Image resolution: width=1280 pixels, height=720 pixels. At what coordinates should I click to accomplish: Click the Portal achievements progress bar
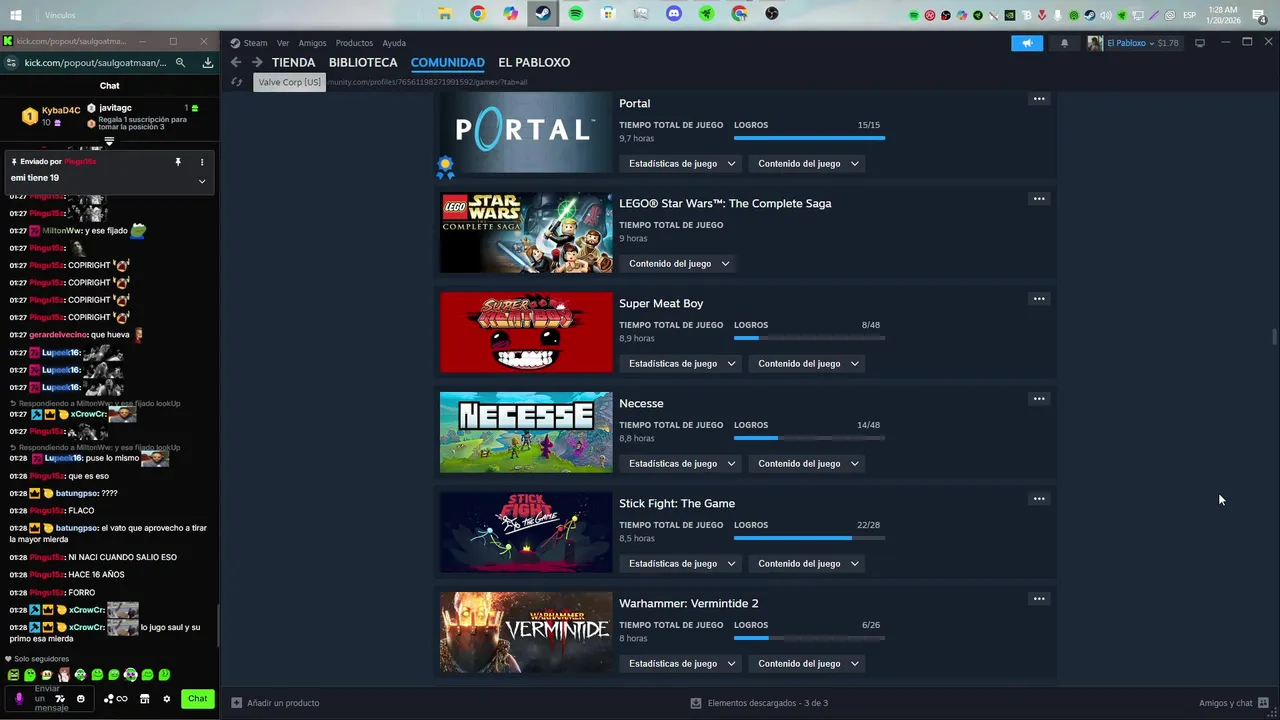click(809, 138)
